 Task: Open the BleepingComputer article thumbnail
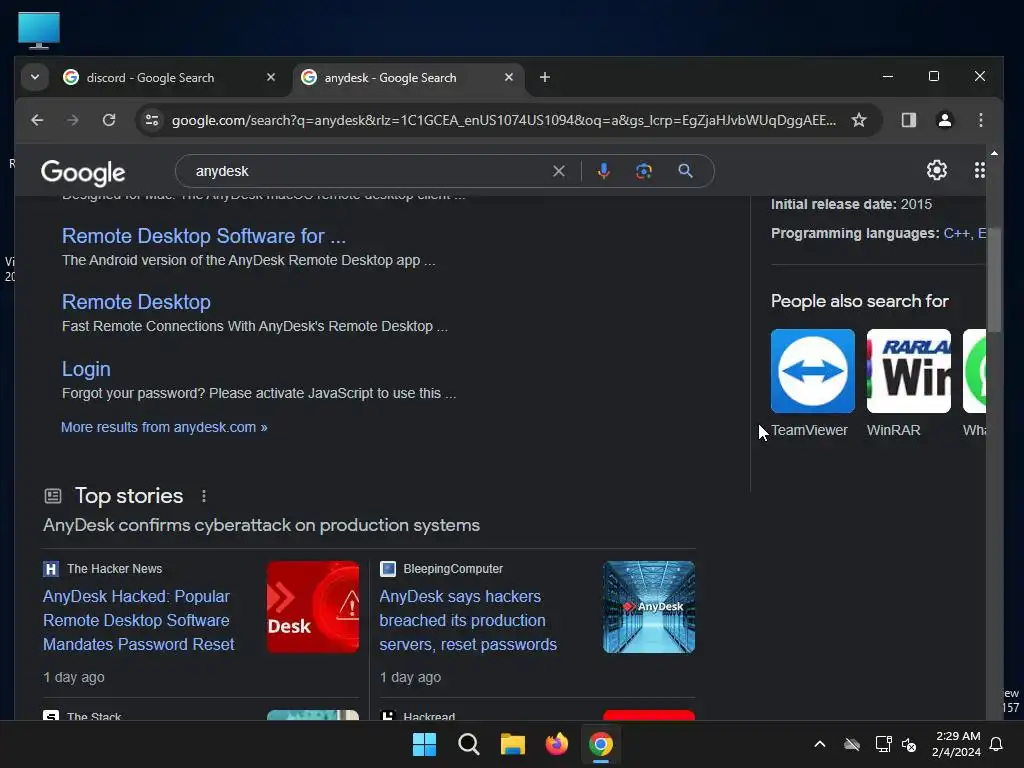pyautogui.click(x=649, y=607)
